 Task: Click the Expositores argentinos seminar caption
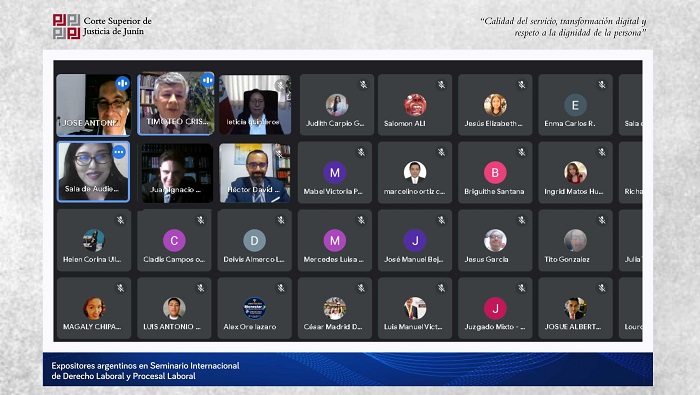(146, 371)
